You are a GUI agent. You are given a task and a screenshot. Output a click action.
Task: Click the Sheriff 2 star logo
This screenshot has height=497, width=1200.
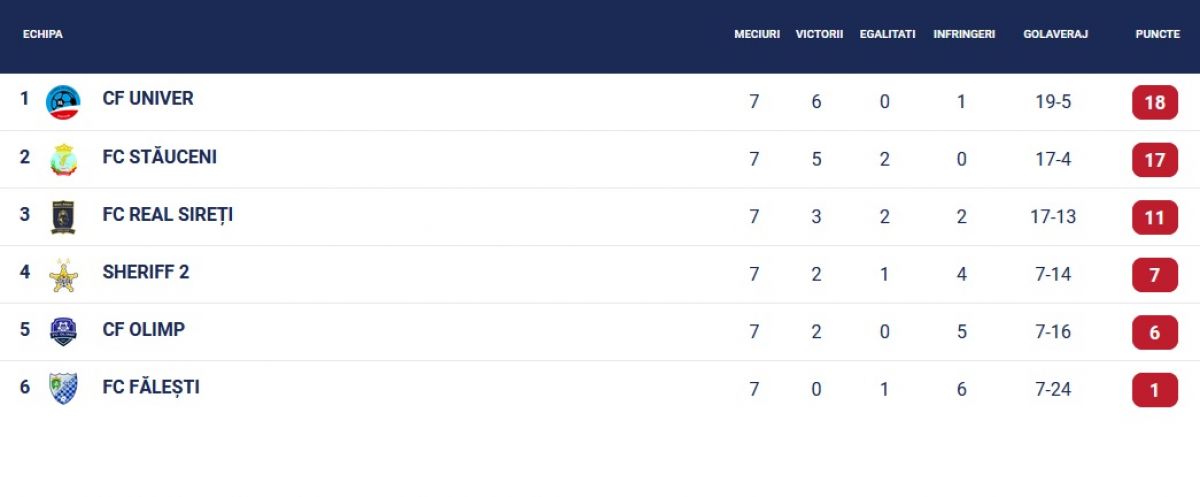tap(63, 275)
